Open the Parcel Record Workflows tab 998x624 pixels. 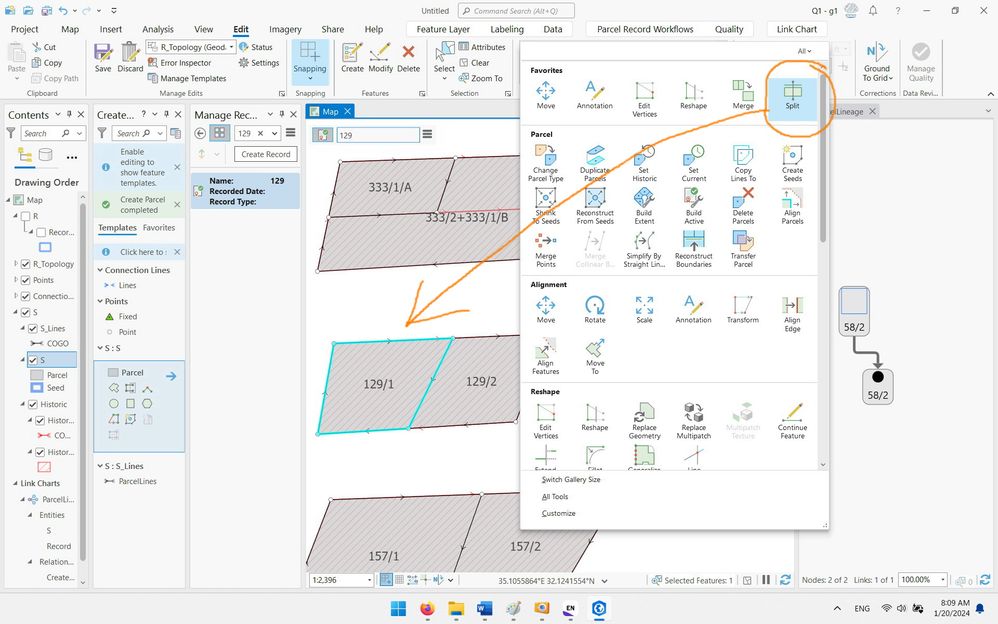coord(645,29)
